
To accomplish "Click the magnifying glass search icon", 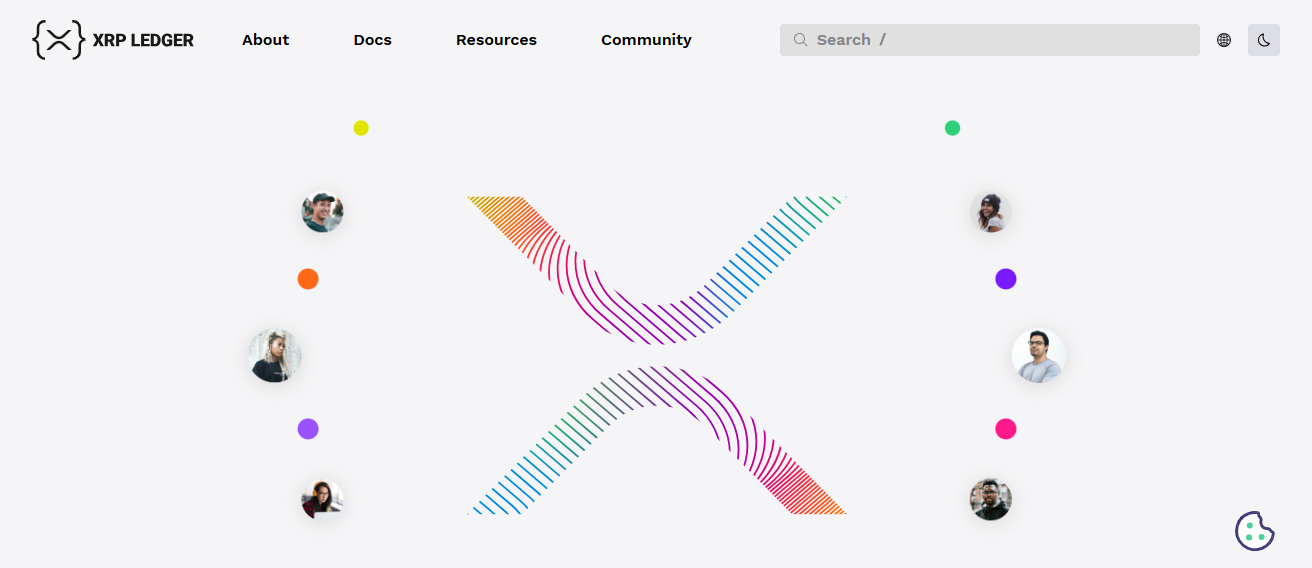I will click(800, 40).
